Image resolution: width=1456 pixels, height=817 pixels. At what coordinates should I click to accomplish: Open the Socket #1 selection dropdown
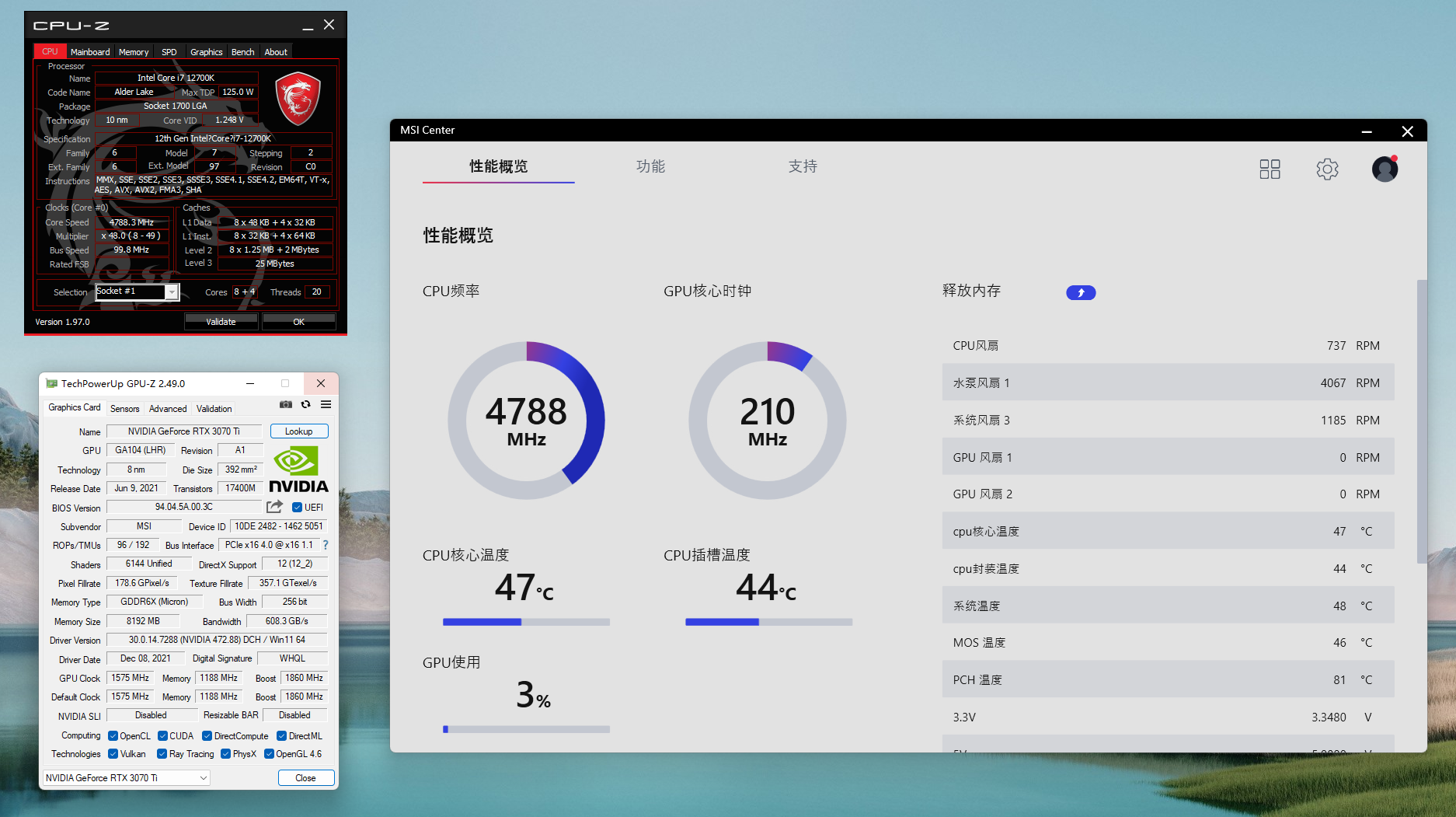coord(138,292)
